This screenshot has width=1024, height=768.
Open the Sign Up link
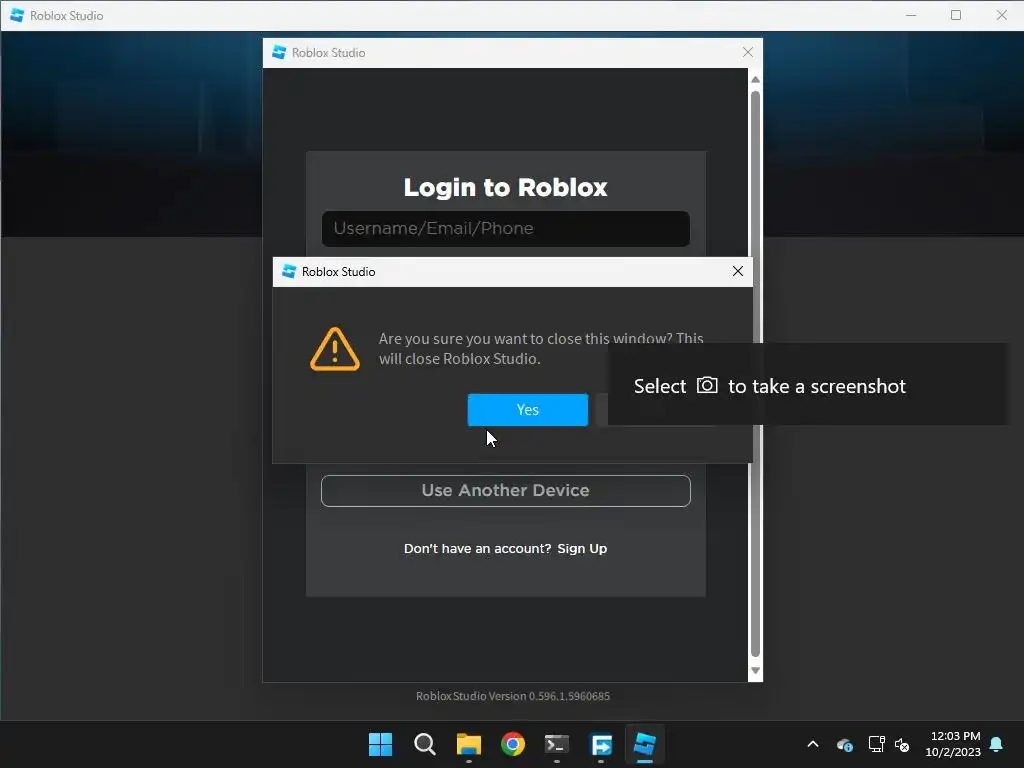[x=582, y=549]
